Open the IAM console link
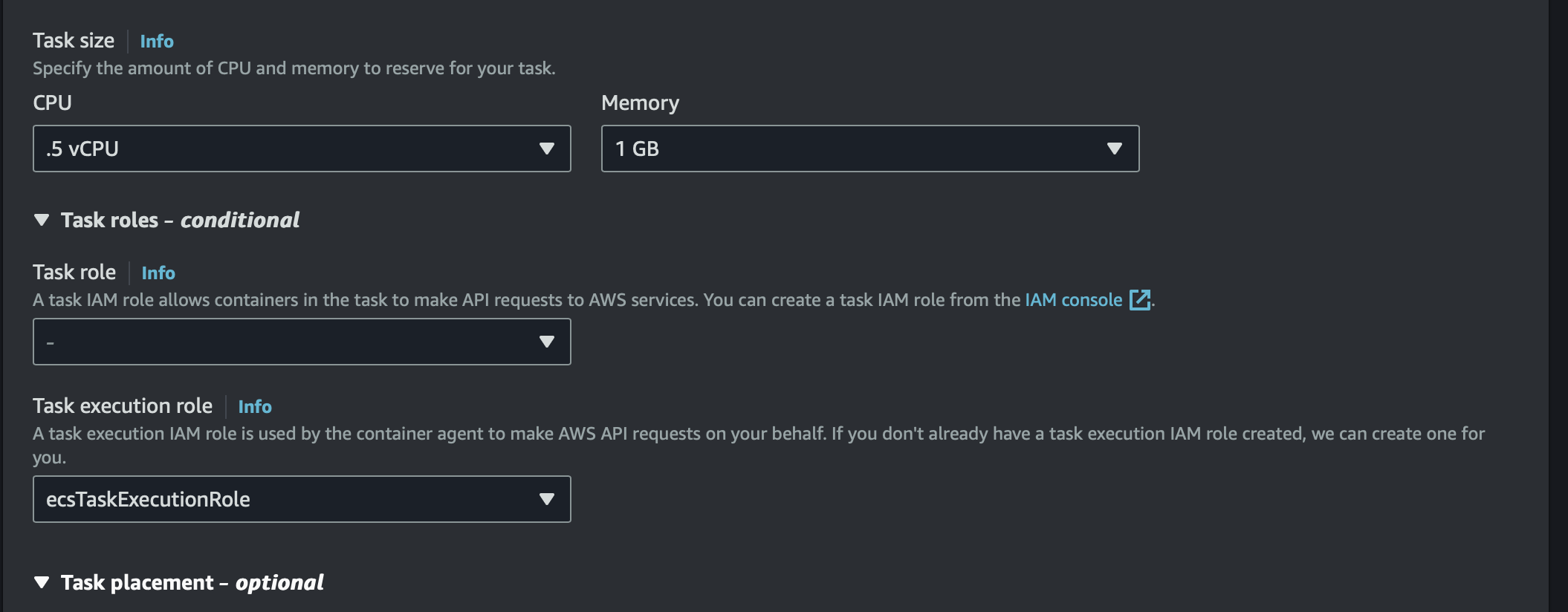Screen dimensions: 1568x612 (x=1074, y=300)
